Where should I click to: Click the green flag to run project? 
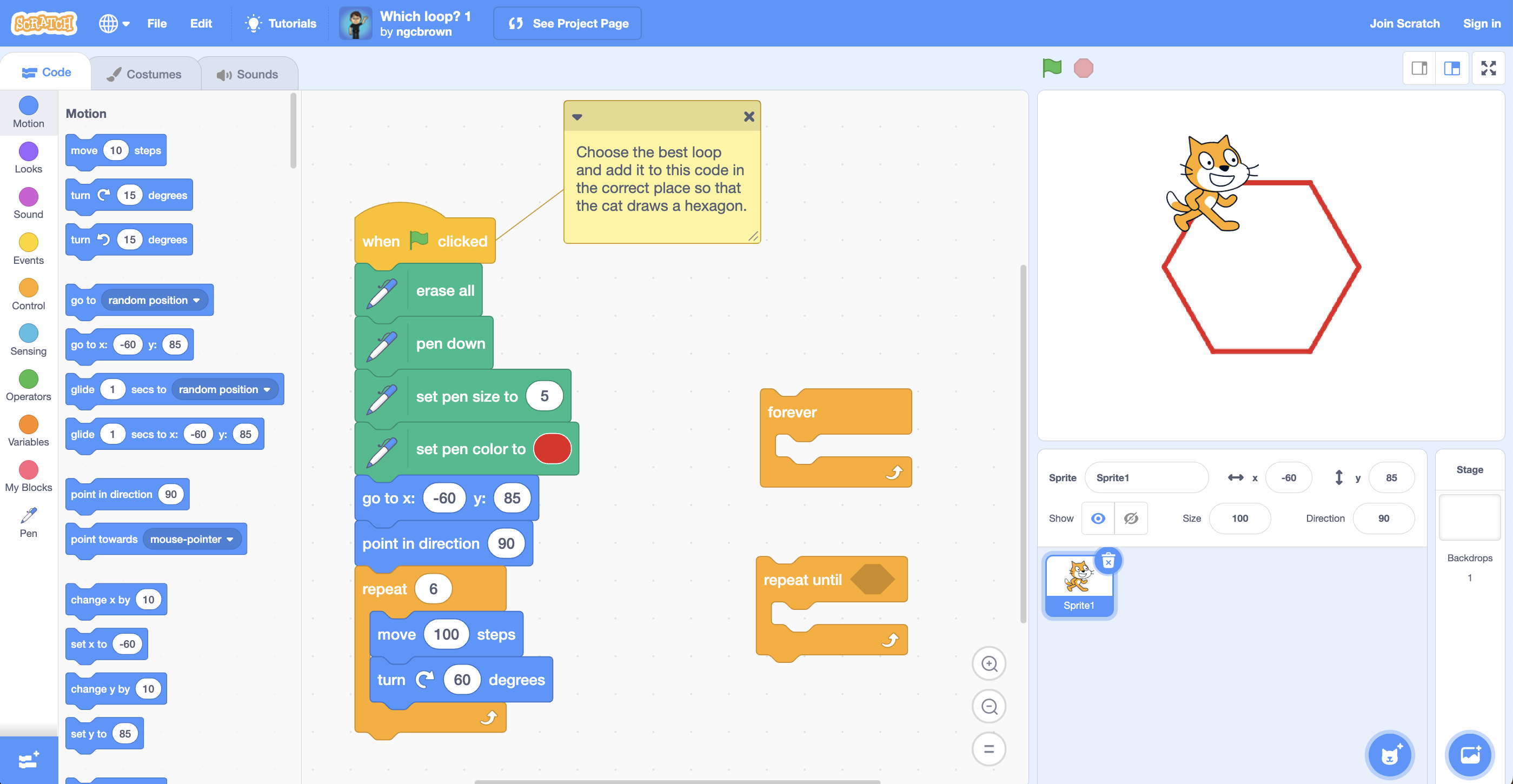click(x=1052, y=68)
